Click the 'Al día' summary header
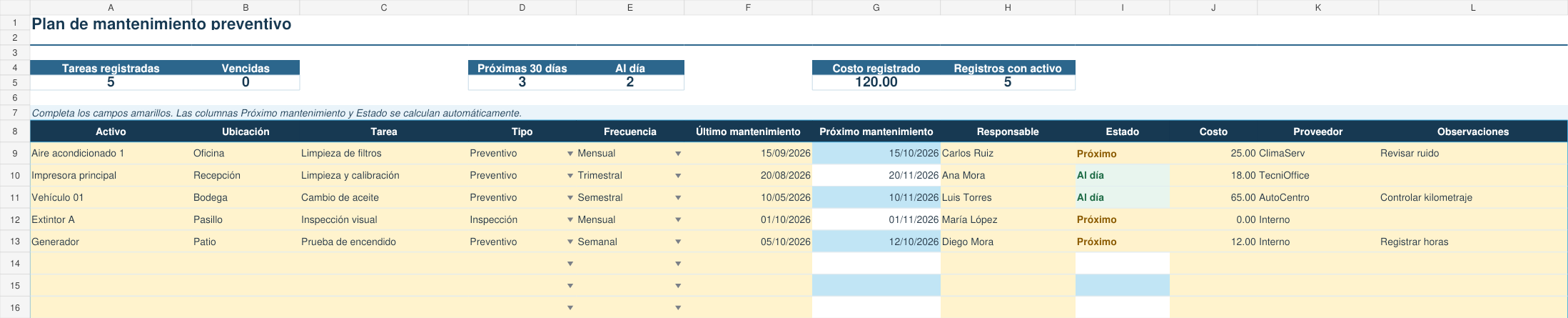 [x=630, y=69]
